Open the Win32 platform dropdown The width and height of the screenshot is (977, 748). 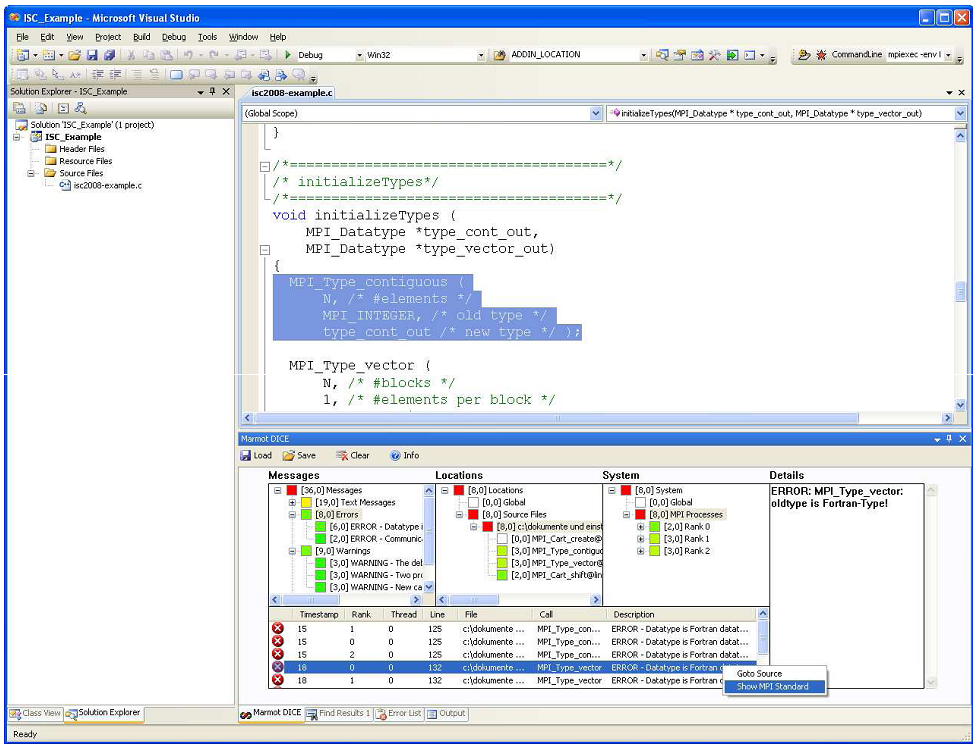pyautogui.click(x=481, y=55)
